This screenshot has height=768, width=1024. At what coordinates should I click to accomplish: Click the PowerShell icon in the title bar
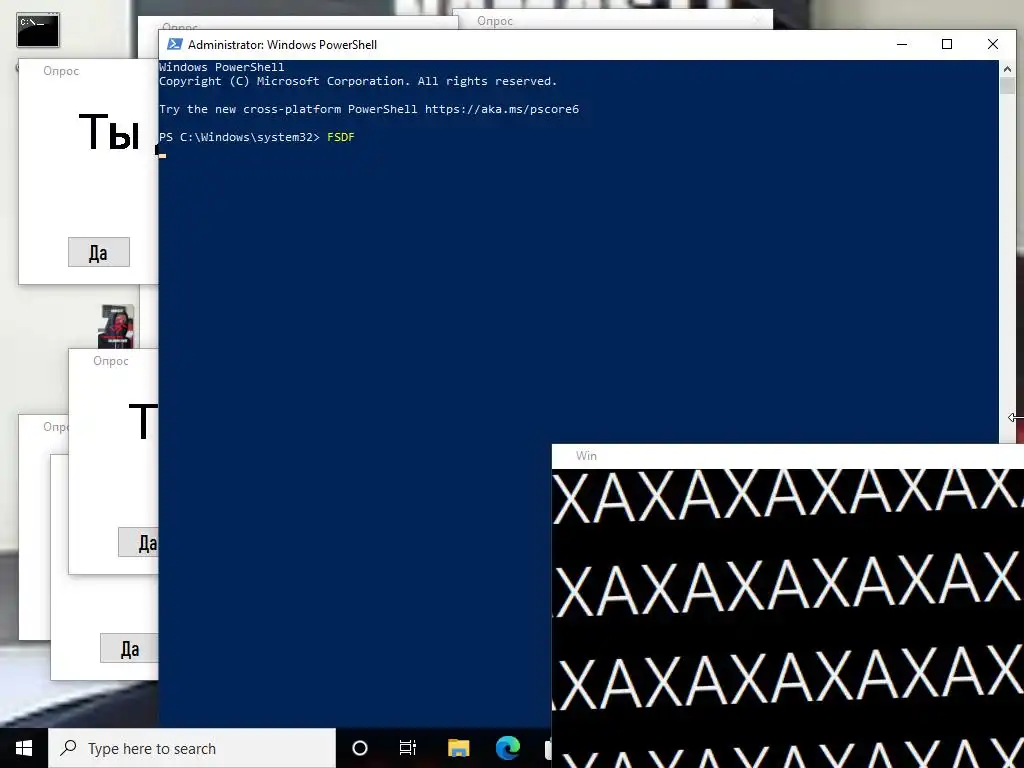coord(174,44)
